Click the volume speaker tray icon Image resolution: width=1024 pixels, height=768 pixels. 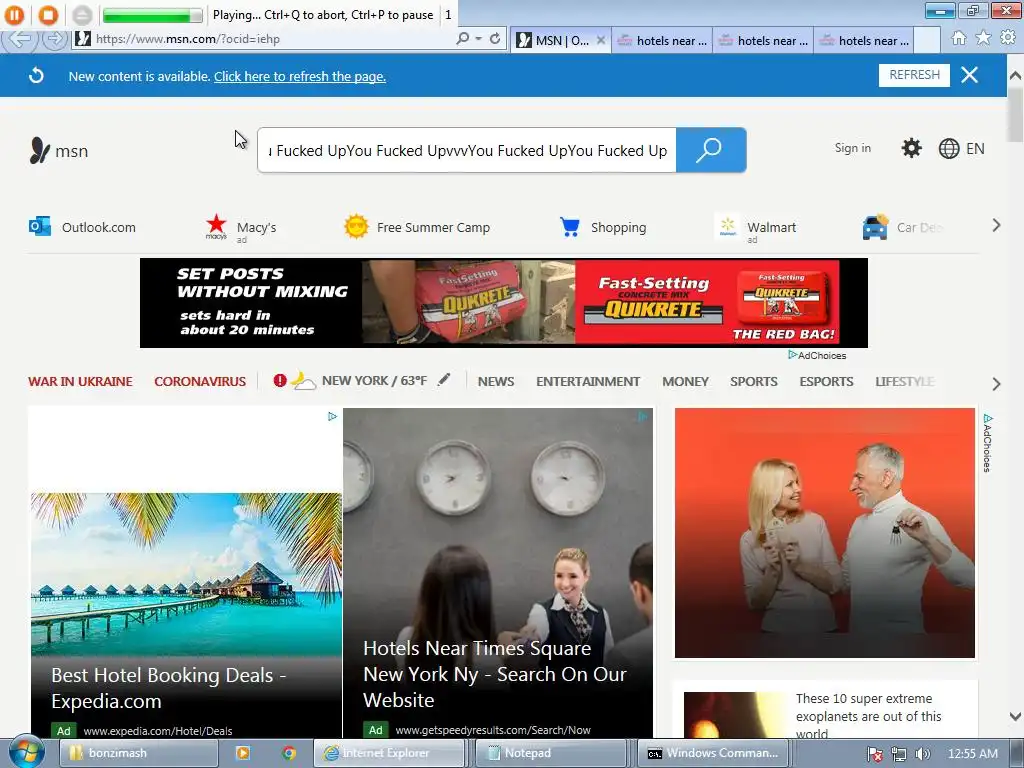point(922,754)
